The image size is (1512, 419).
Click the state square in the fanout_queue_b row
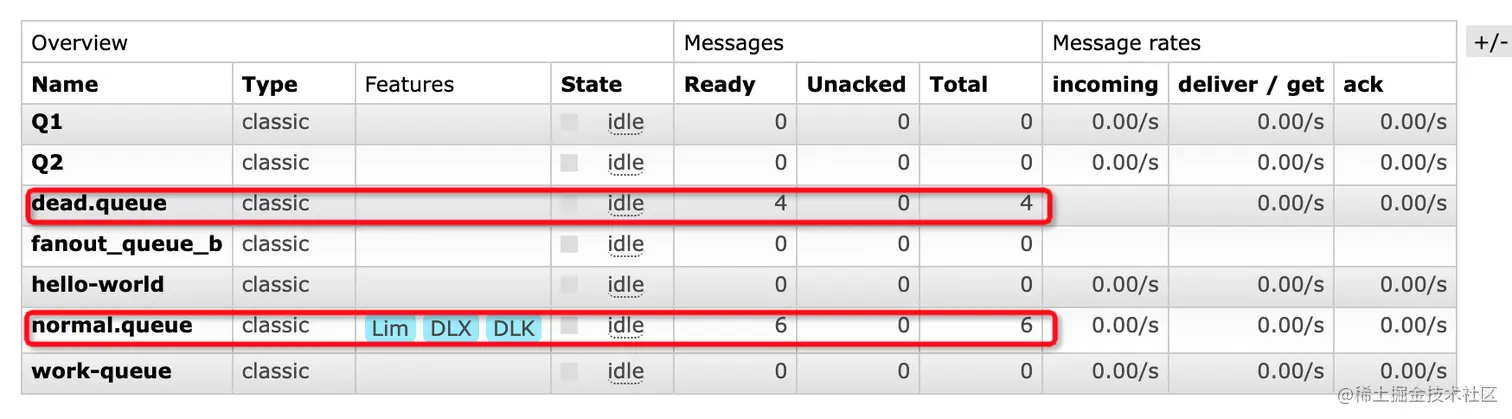pos(569,244)
